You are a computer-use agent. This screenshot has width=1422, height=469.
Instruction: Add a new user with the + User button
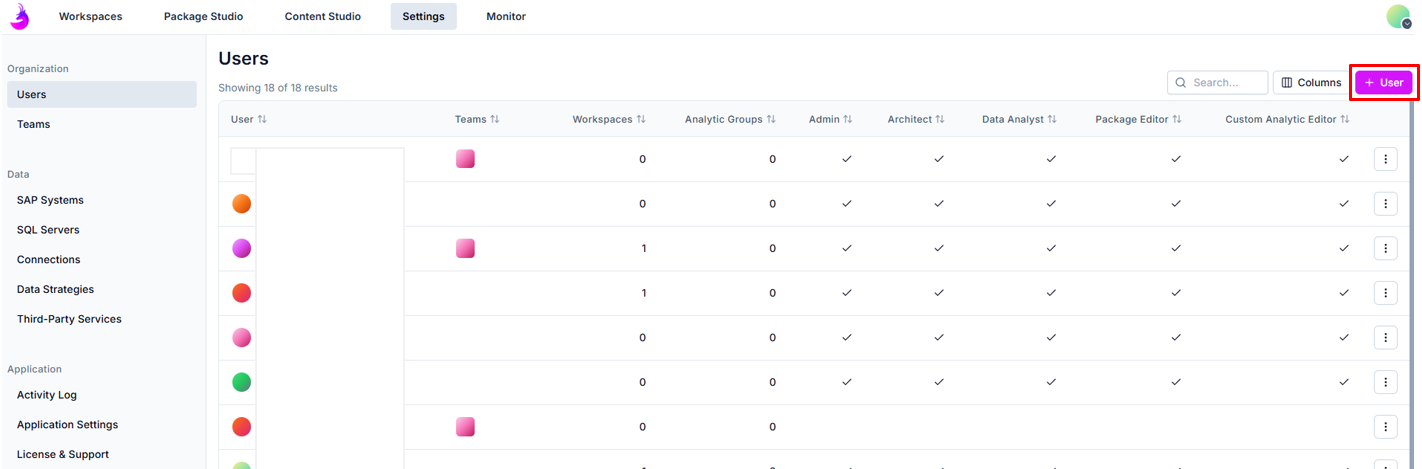pos(1383,83)
